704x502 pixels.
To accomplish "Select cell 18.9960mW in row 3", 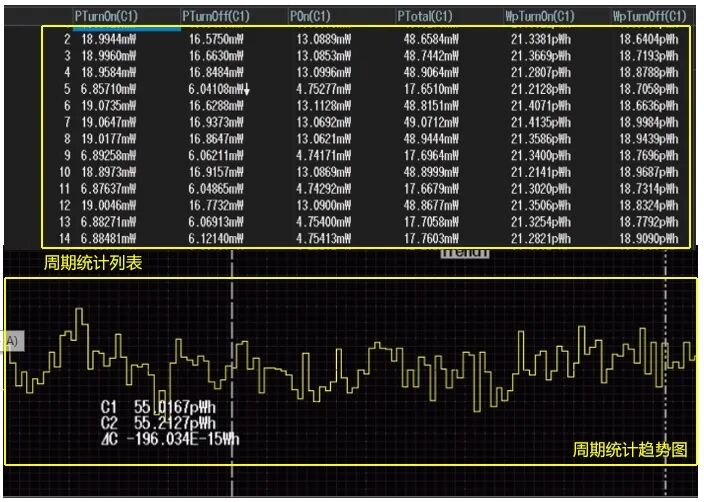I will click(x=109, y=56).
